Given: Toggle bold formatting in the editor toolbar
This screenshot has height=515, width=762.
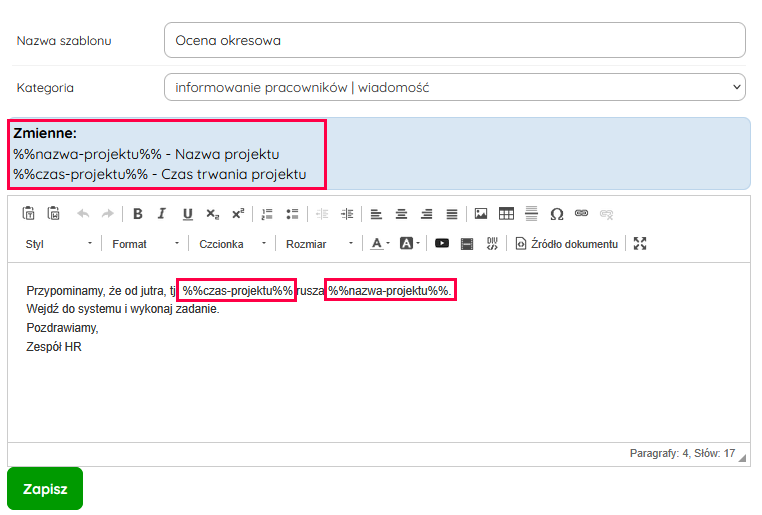Looking at the screenshot, I should click(x=138, y=213).
